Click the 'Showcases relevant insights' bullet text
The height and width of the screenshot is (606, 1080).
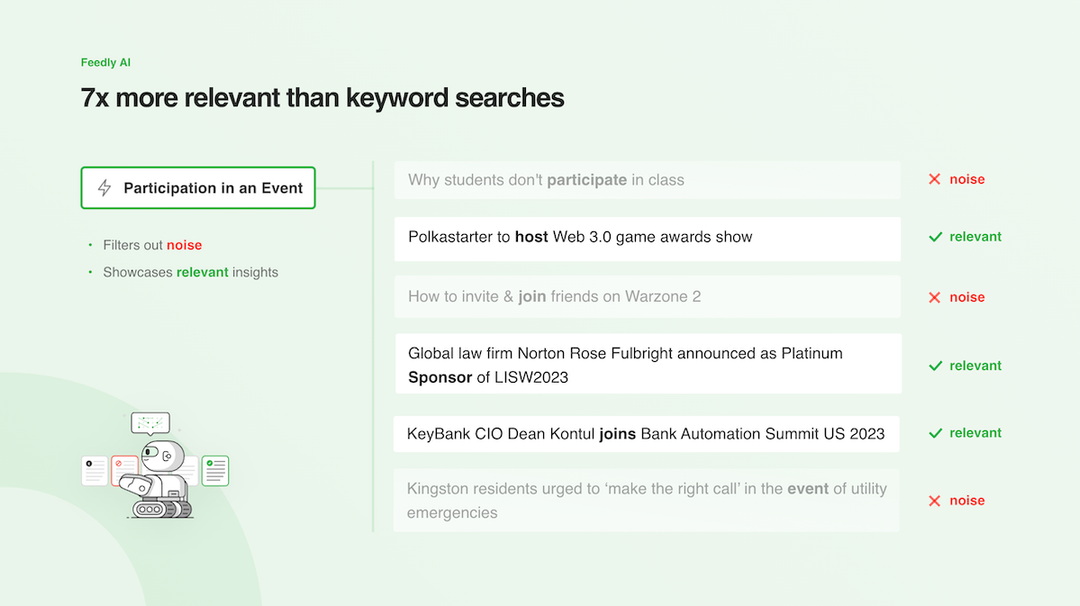tap(190, 272)
